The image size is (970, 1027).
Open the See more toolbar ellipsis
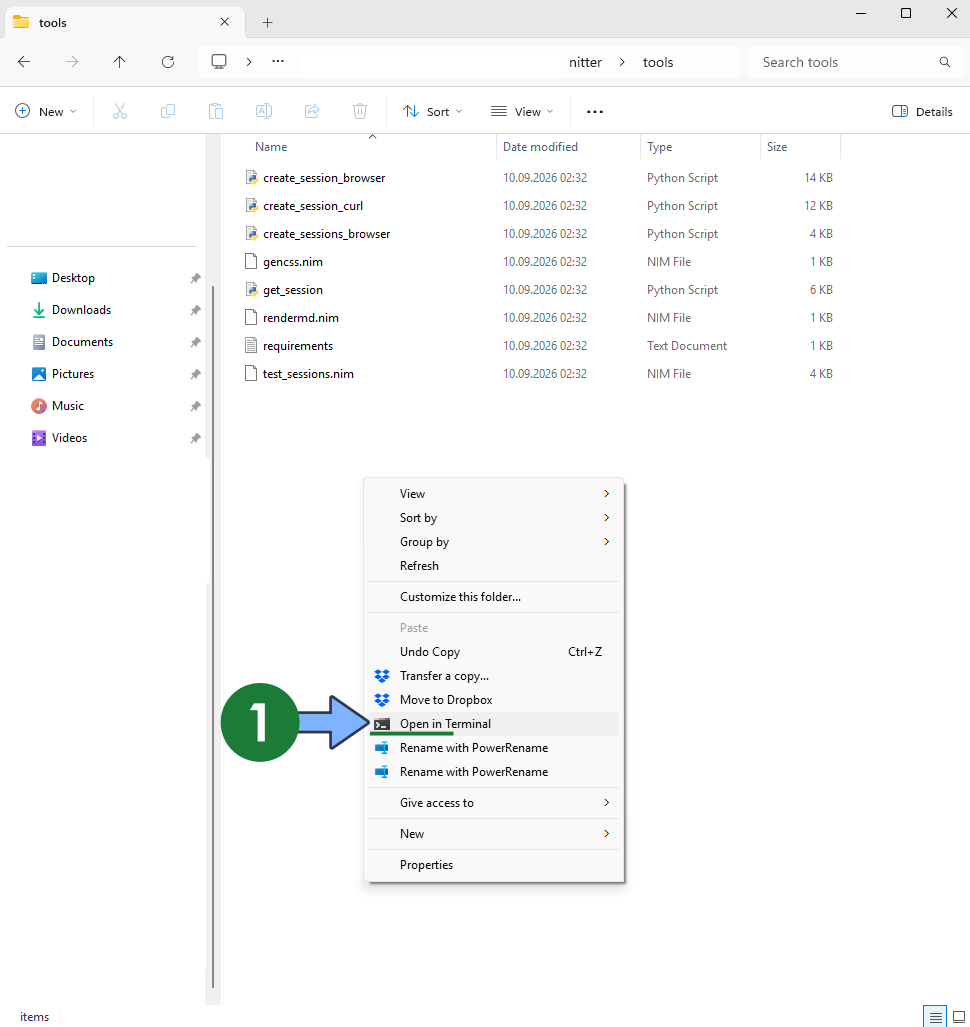coord(595,111)
